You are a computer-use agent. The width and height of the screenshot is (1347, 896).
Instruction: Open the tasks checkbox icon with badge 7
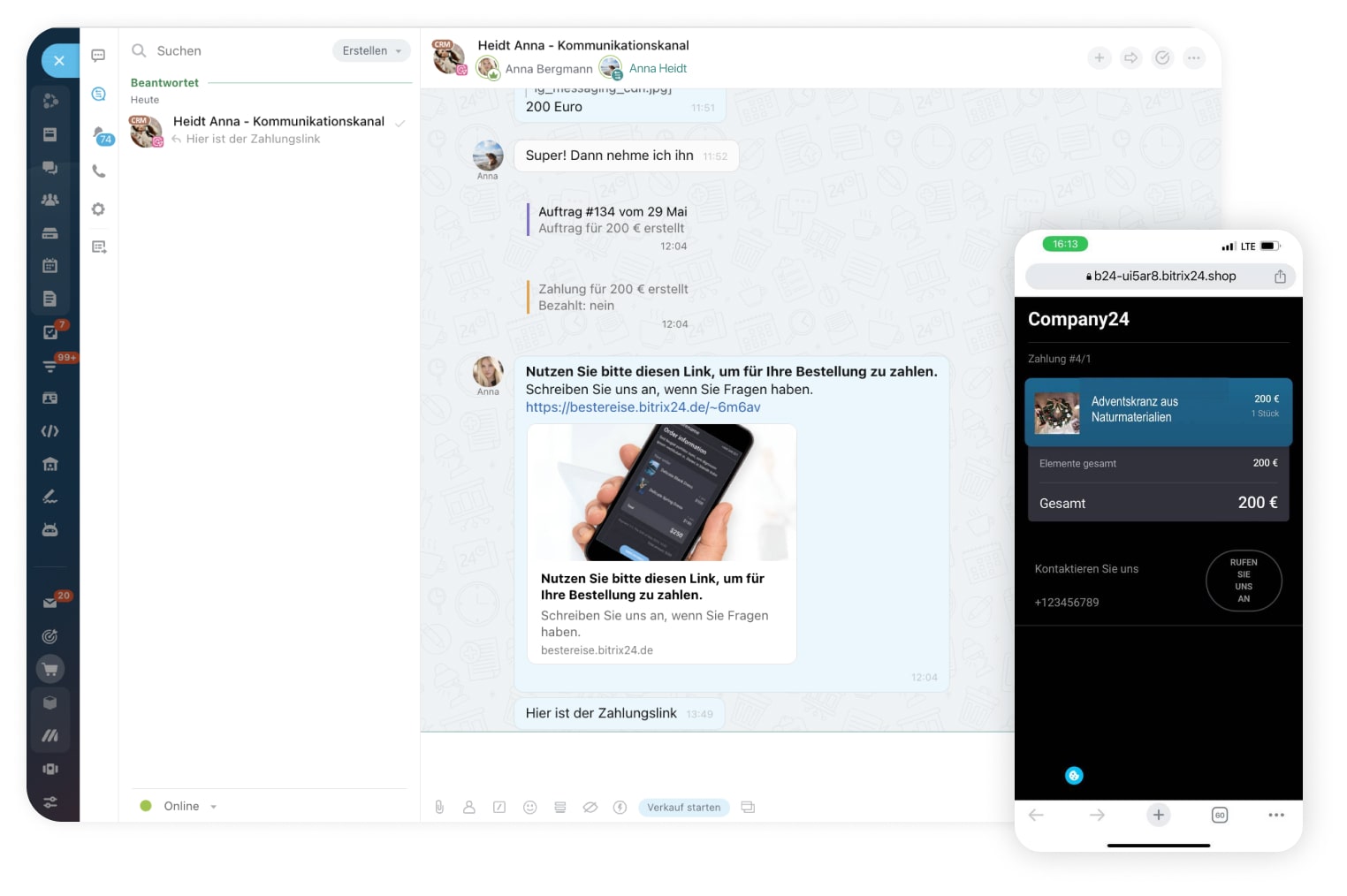click(x=51, y=331)
